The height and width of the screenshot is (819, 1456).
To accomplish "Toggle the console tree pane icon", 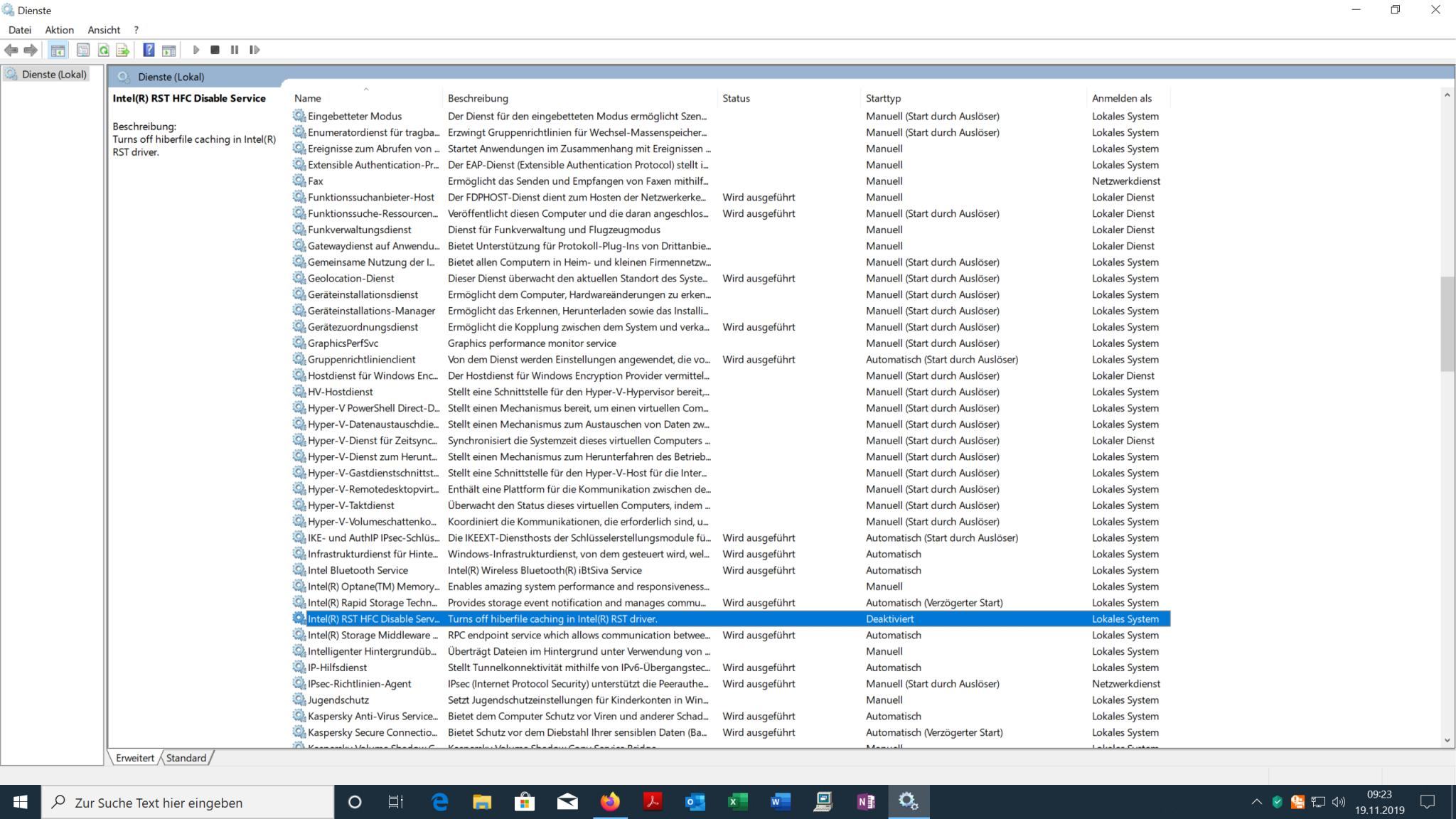I will pos(58,50).
